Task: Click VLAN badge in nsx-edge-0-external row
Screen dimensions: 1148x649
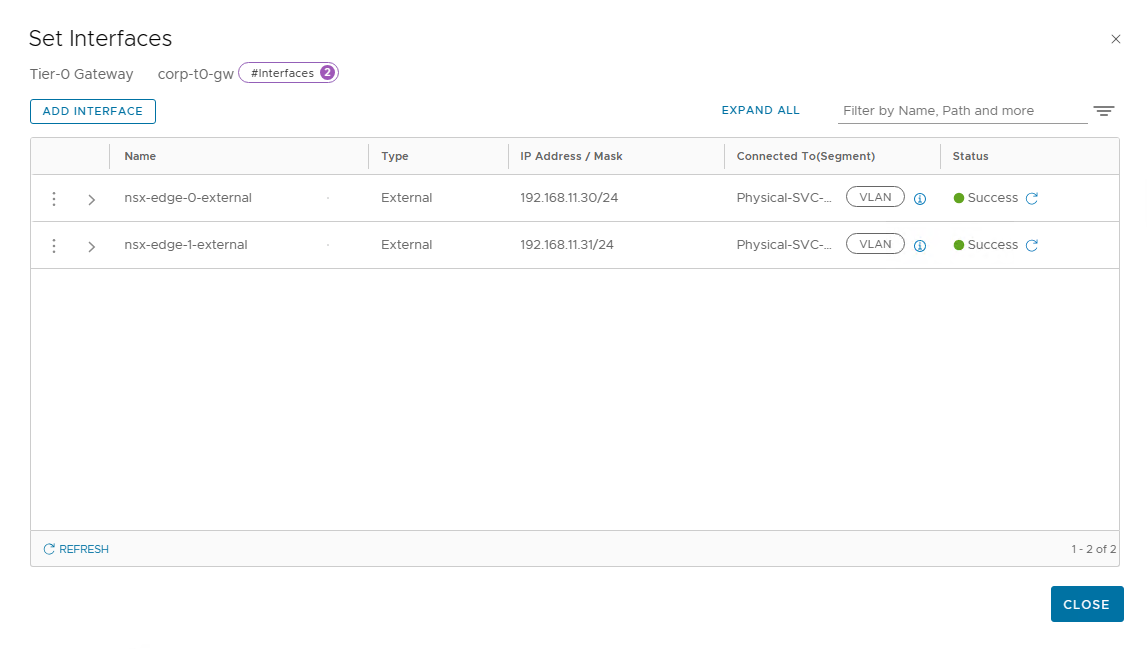Action: (875, 197)
